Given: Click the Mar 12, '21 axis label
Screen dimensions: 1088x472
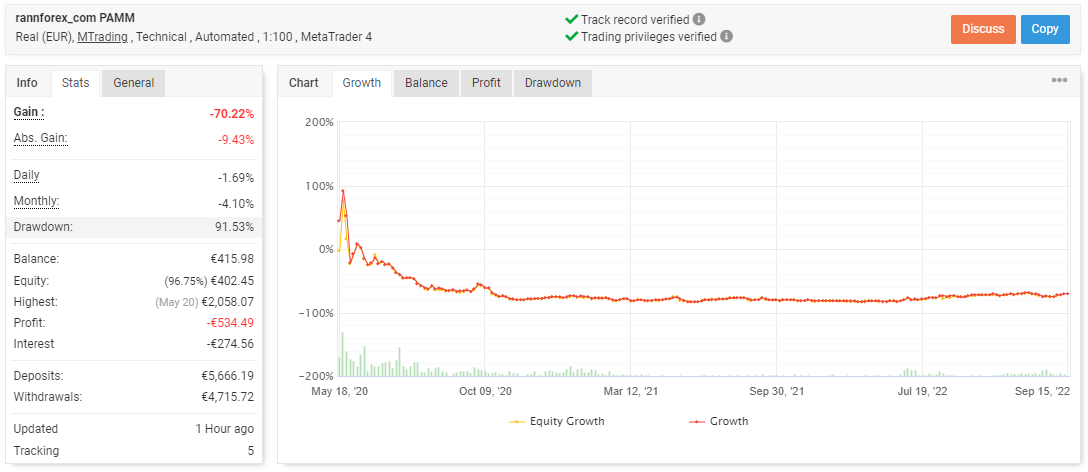Looking at the screenshot, I should (631, 391).
